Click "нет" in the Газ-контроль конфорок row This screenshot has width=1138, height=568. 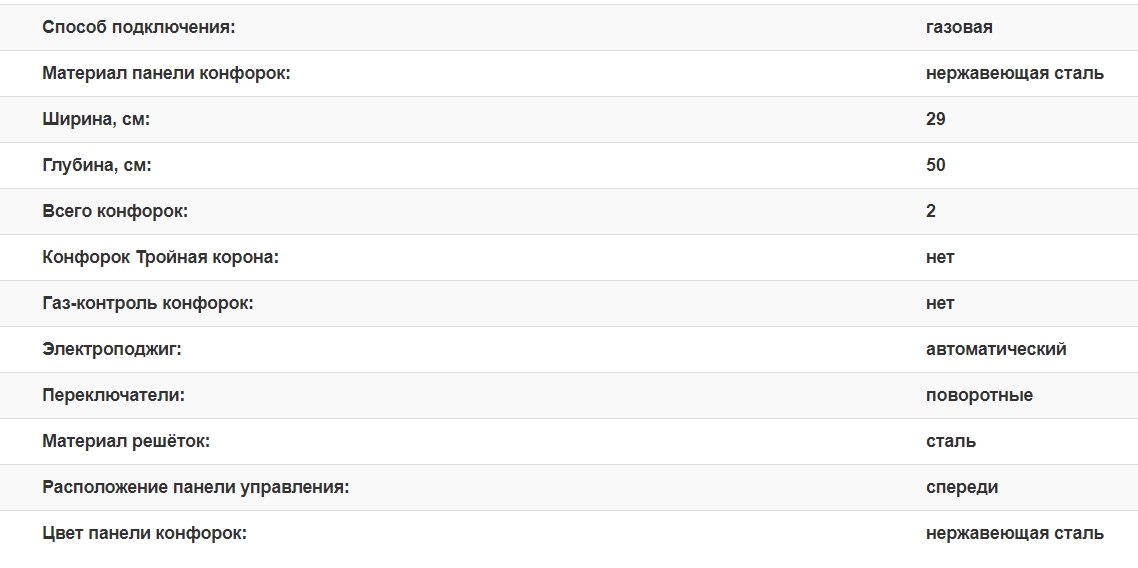[940, 303]
